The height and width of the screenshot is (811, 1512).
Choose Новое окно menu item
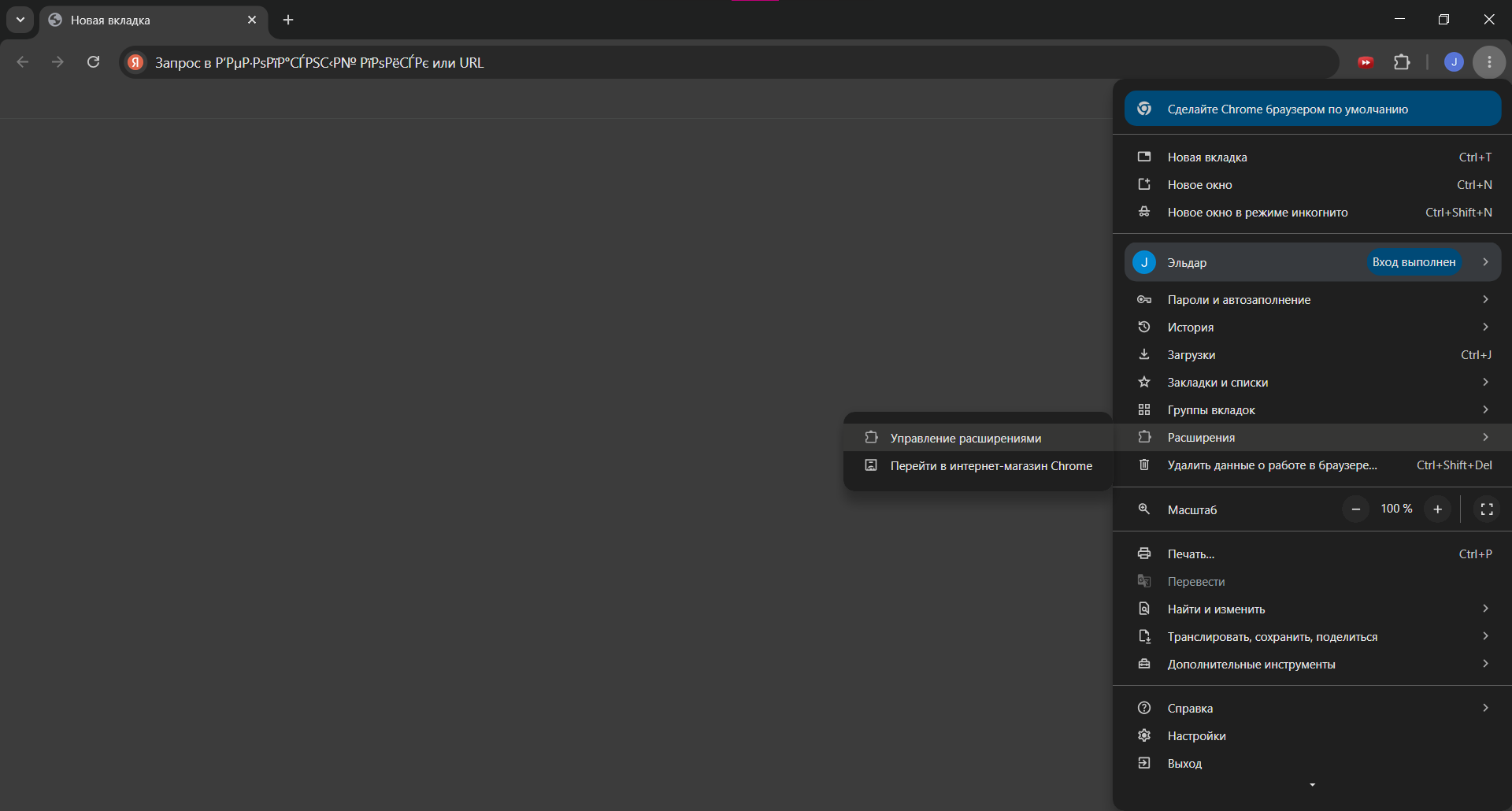pyautogui.click(x=1313, y=184)
